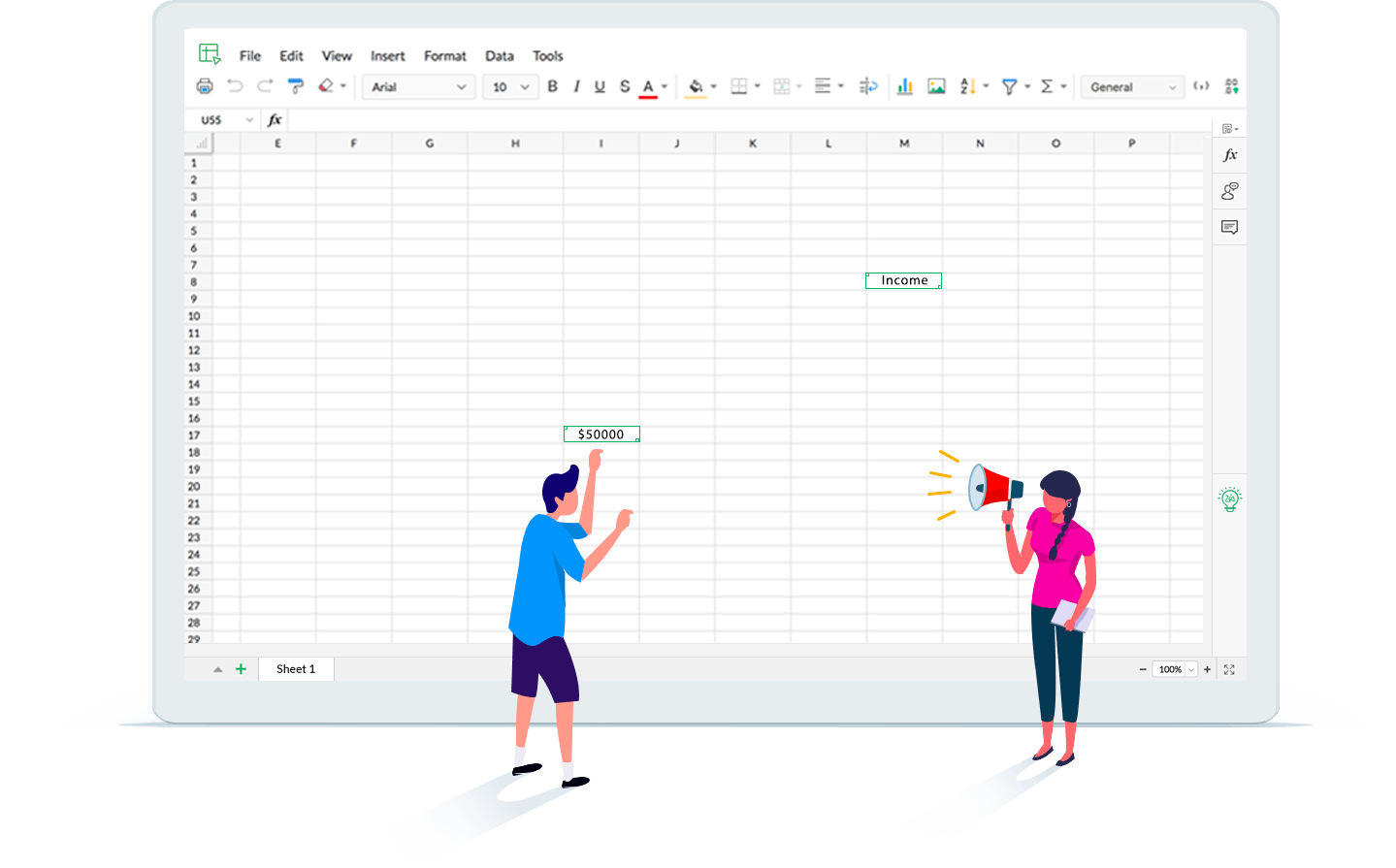Toggle bold formatting

[552, 86]
